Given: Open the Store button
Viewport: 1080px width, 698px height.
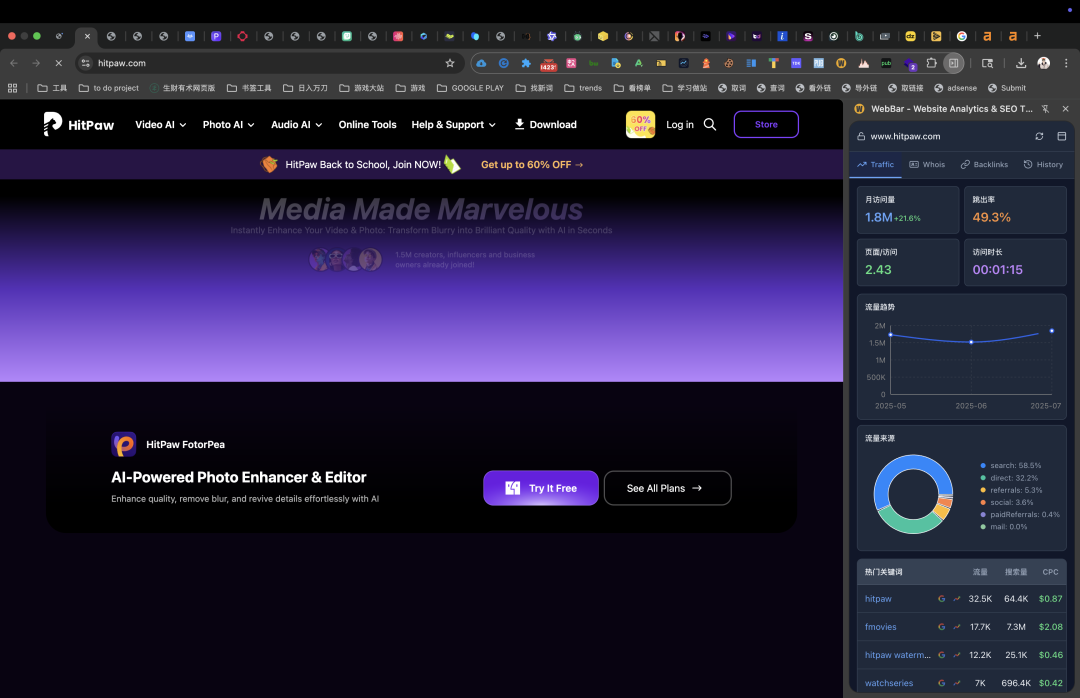Looking at the screenshot, I should click(x=766, y=125).
